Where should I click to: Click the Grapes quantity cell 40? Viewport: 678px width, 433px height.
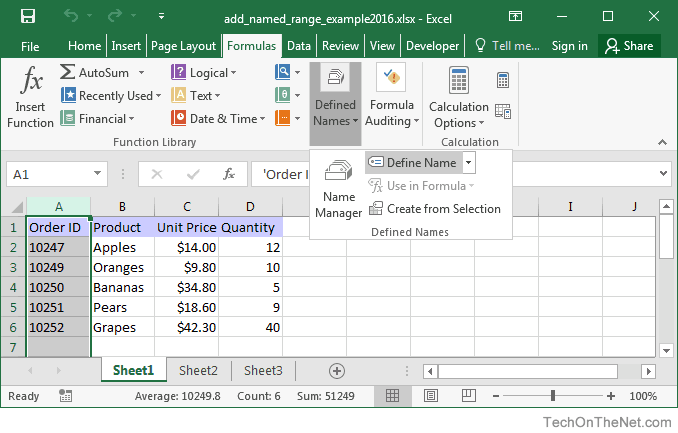[x=250, y=327]
